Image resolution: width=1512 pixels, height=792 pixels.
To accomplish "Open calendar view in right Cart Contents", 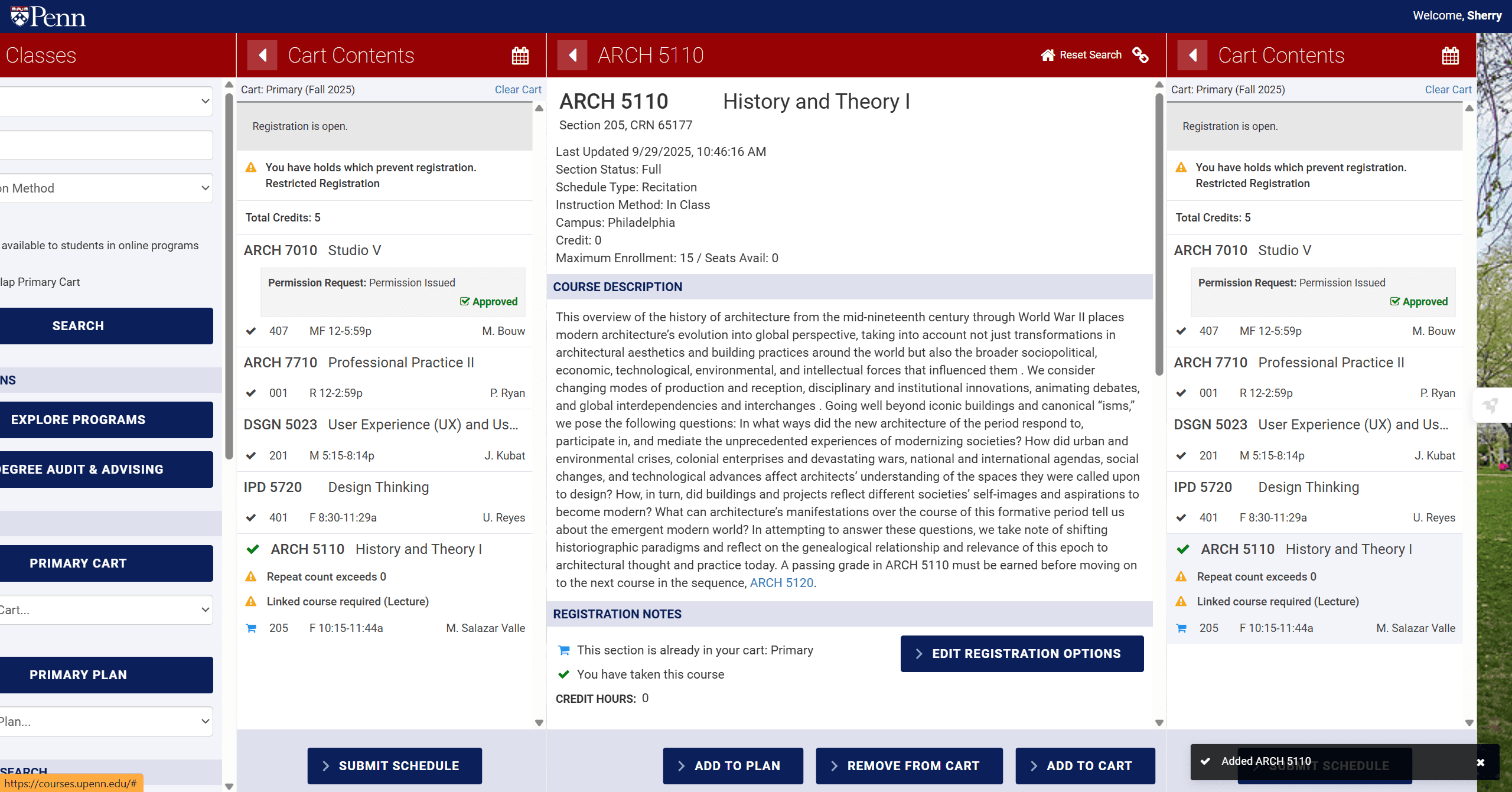I will coord(1450,56).
